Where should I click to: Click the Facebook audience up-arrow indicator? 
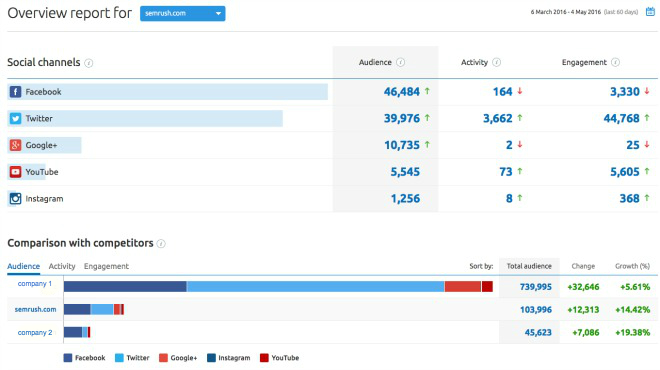click(427, 91)
